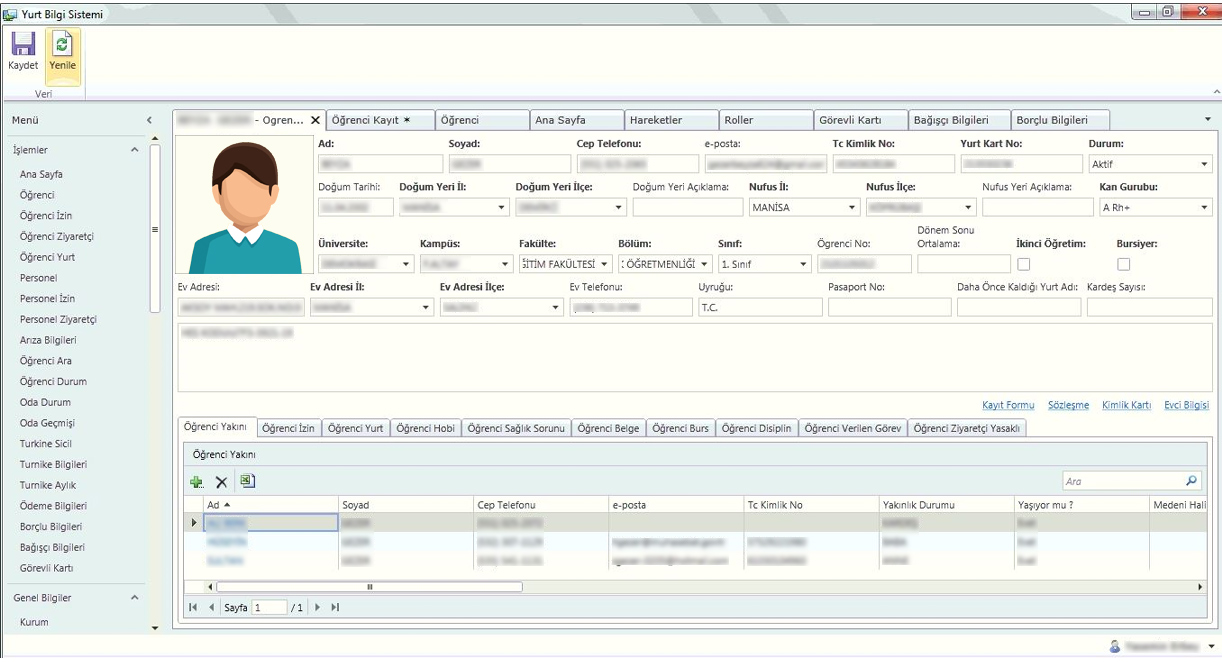Add new Öğrenci Yakını with green plus
This screenshot has width=1222, height=662.
[197, 482]
